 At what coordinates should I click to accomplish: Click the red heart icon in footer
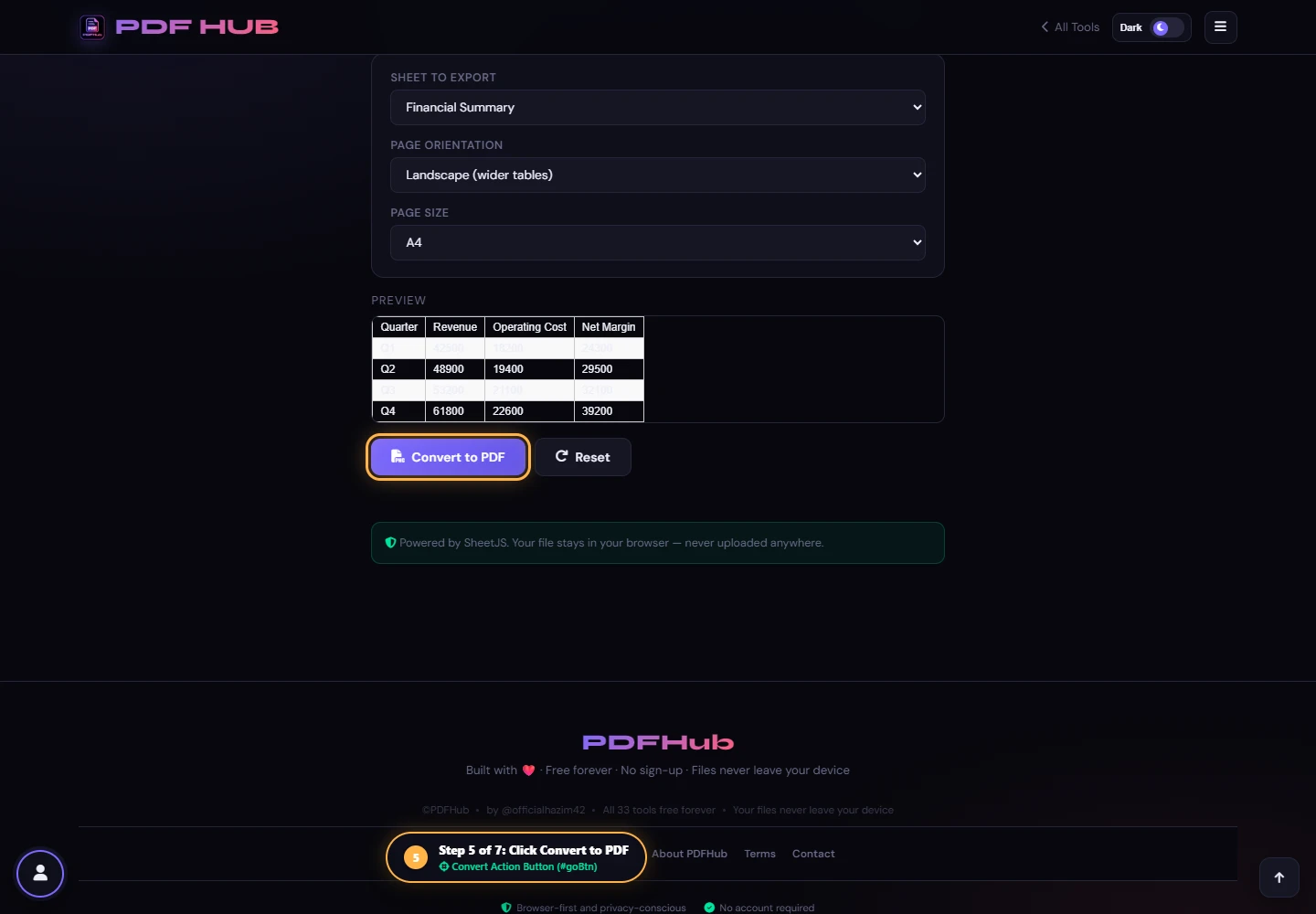(x=528, y=771)
